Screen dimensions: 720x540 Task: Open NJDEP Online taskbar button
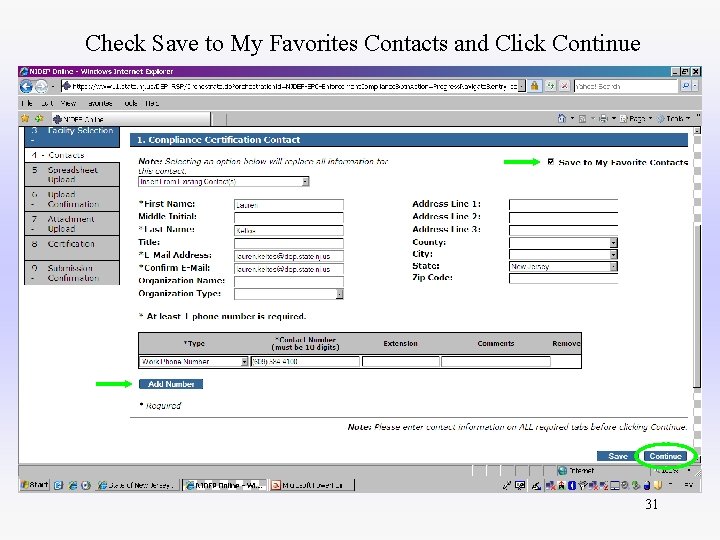coord(225,485)
